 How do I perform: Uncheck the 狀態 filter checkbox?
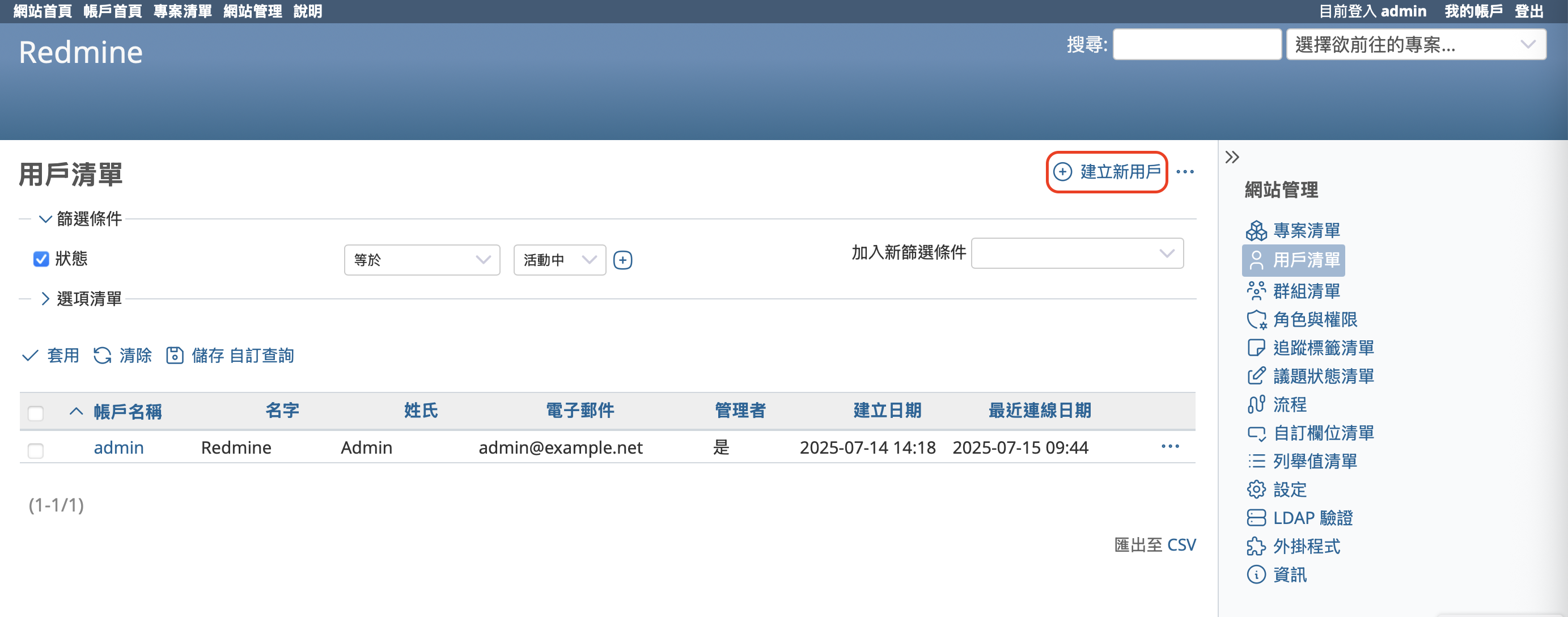click(x=41, y=259)
